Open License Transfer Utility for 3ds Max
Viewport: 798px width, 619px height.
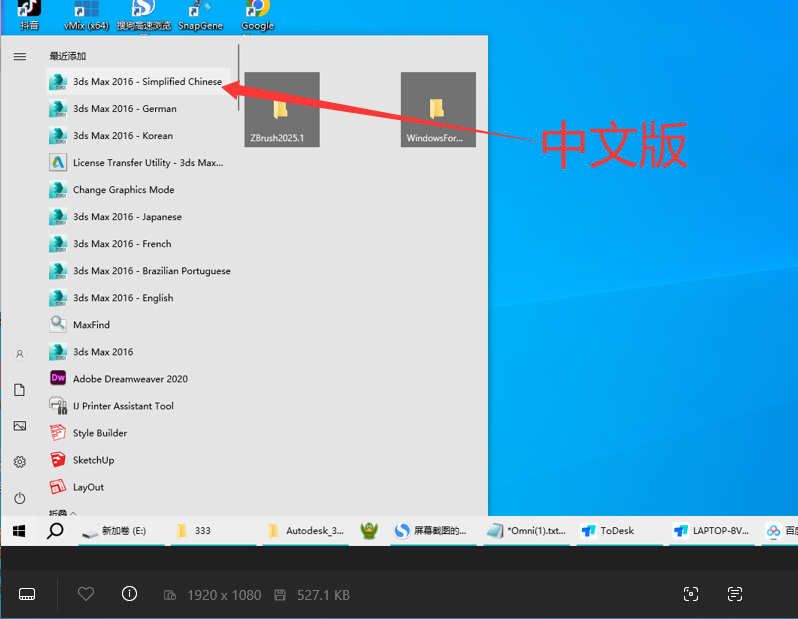[147, 163]
